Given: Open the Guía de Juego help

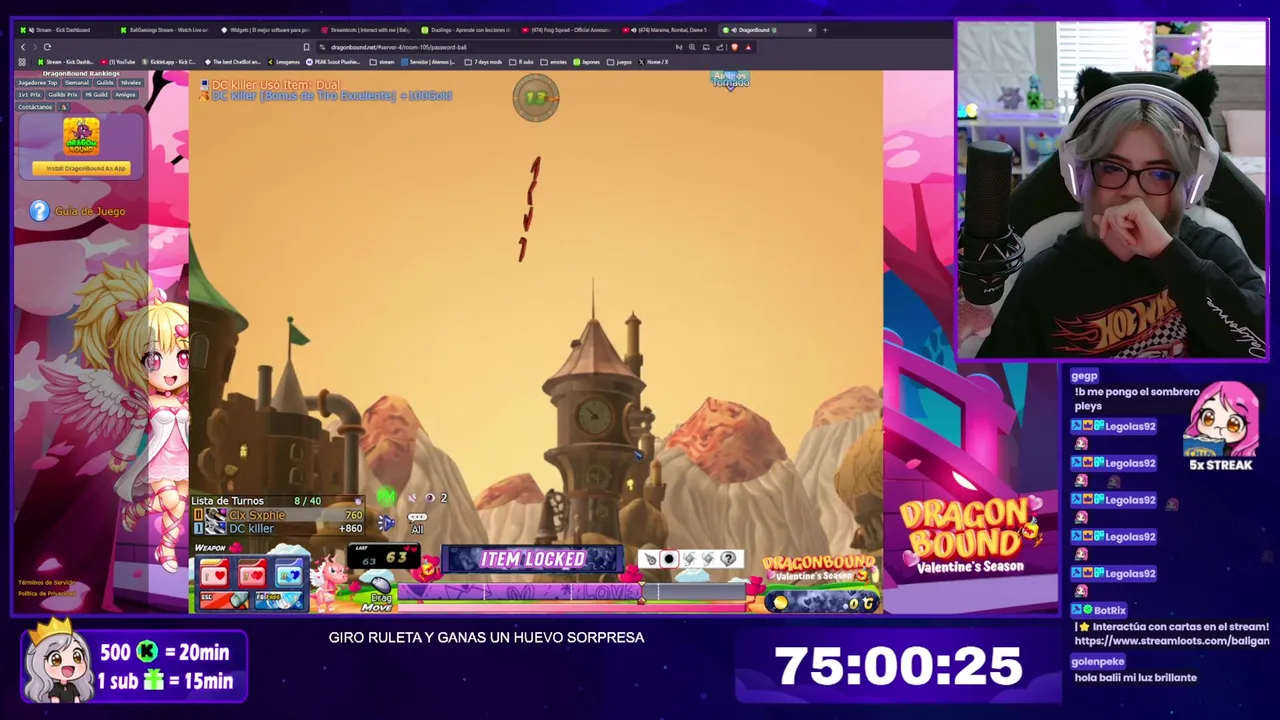Looking at the screenshot, I should coord(90,211).
